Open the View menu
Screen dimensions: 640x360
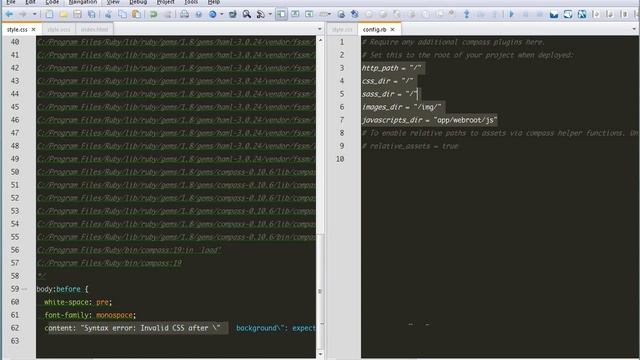(x=113, y=2)
